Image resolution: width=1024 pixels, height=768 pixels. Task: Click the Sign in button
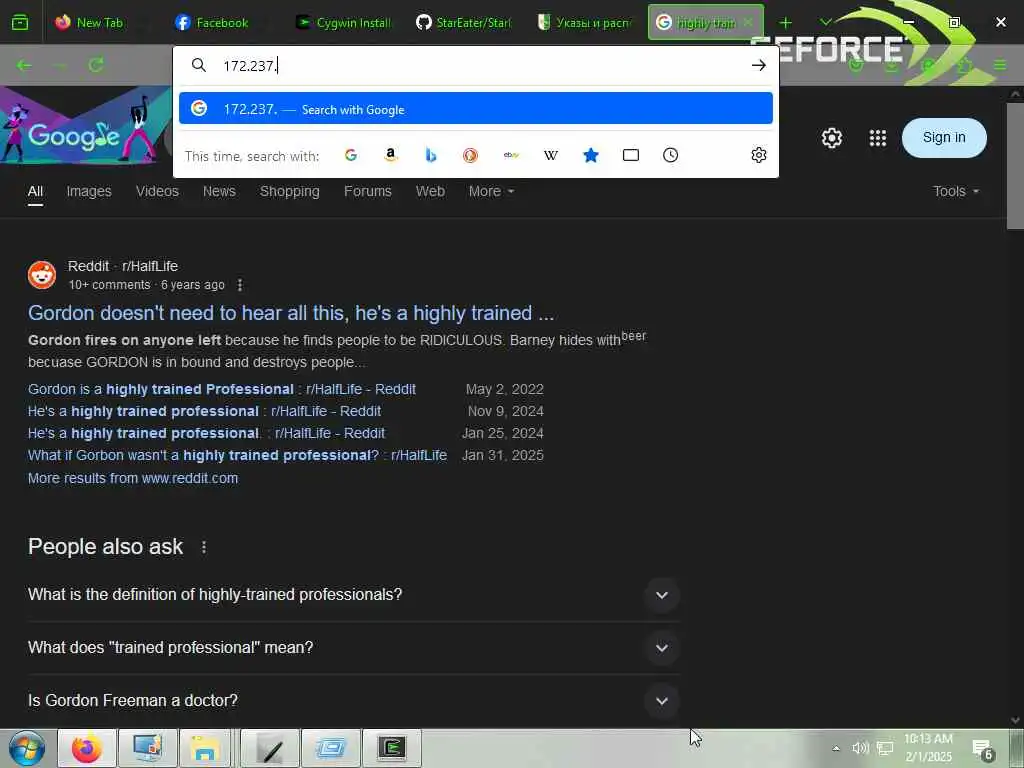tap(944, 138)
